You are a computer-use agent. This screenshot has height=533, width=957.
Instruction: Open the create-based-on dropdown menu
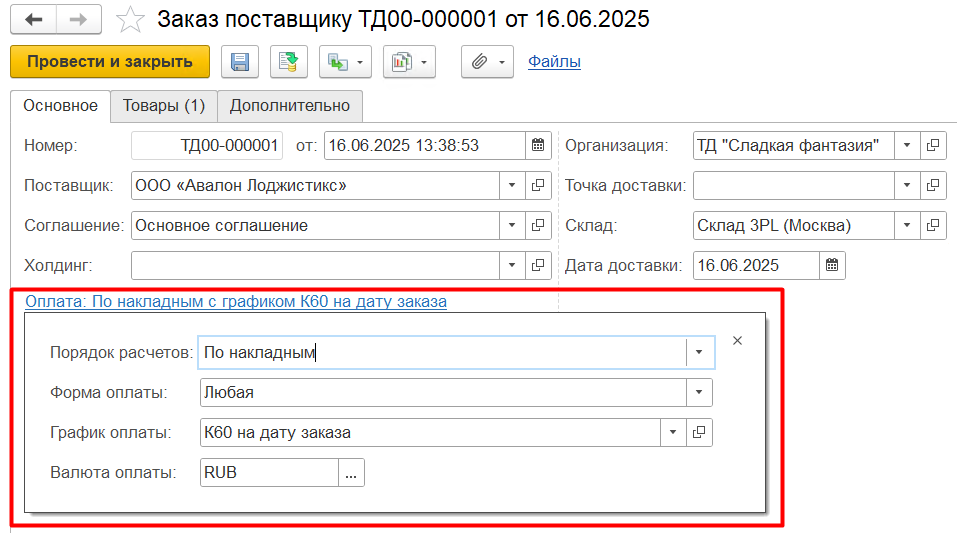click(x=345, y=62)
